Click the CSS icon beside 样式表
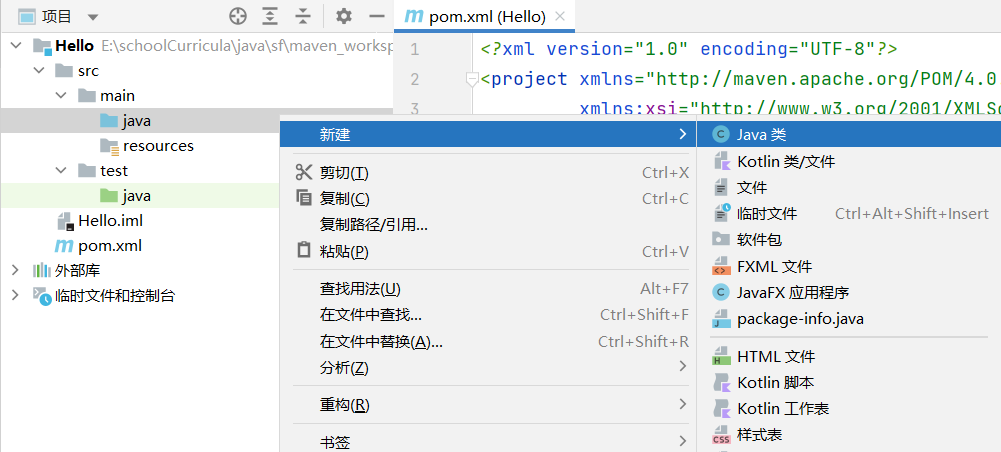1001x452 pixels. (x=721, y=435)
